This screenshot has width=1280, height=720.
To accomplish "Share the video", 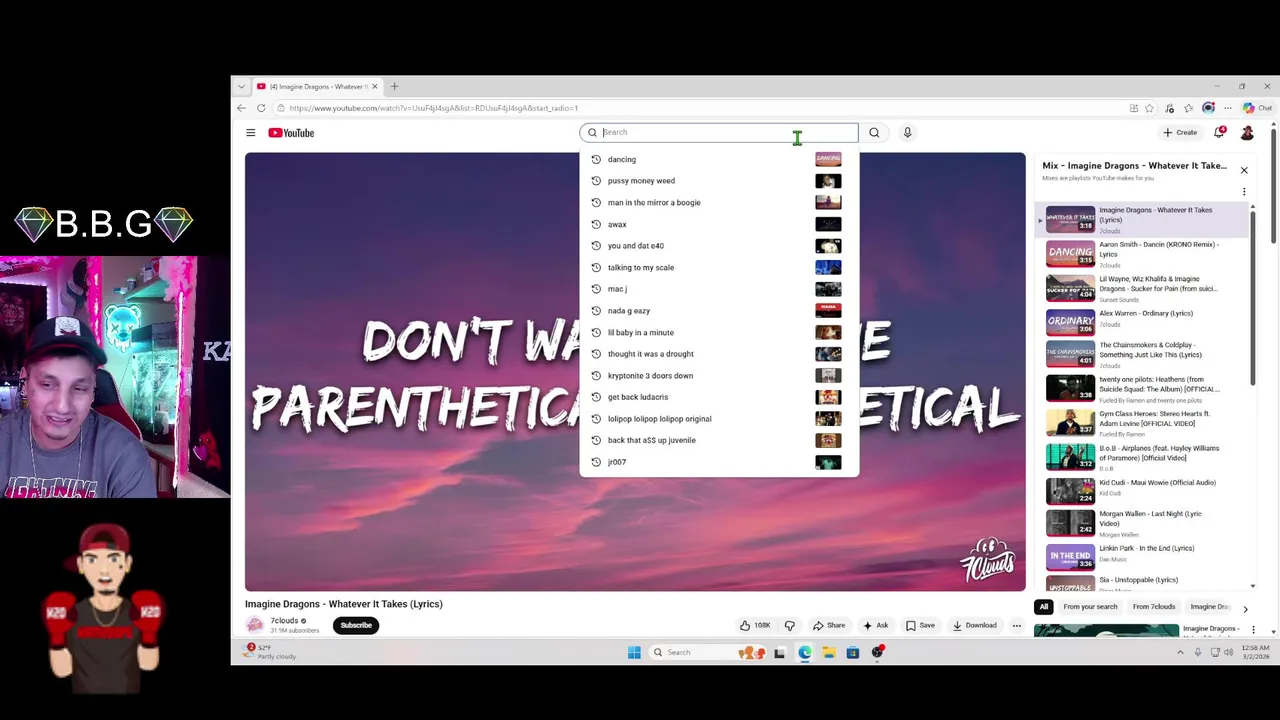I will pos(829,625).
